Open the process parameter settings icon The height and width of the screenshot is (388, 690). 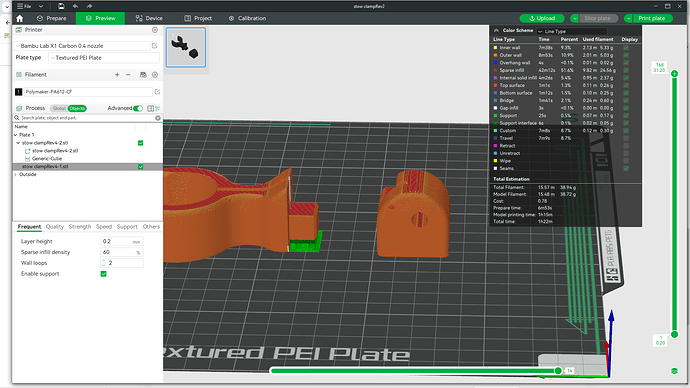click(158, 108)
